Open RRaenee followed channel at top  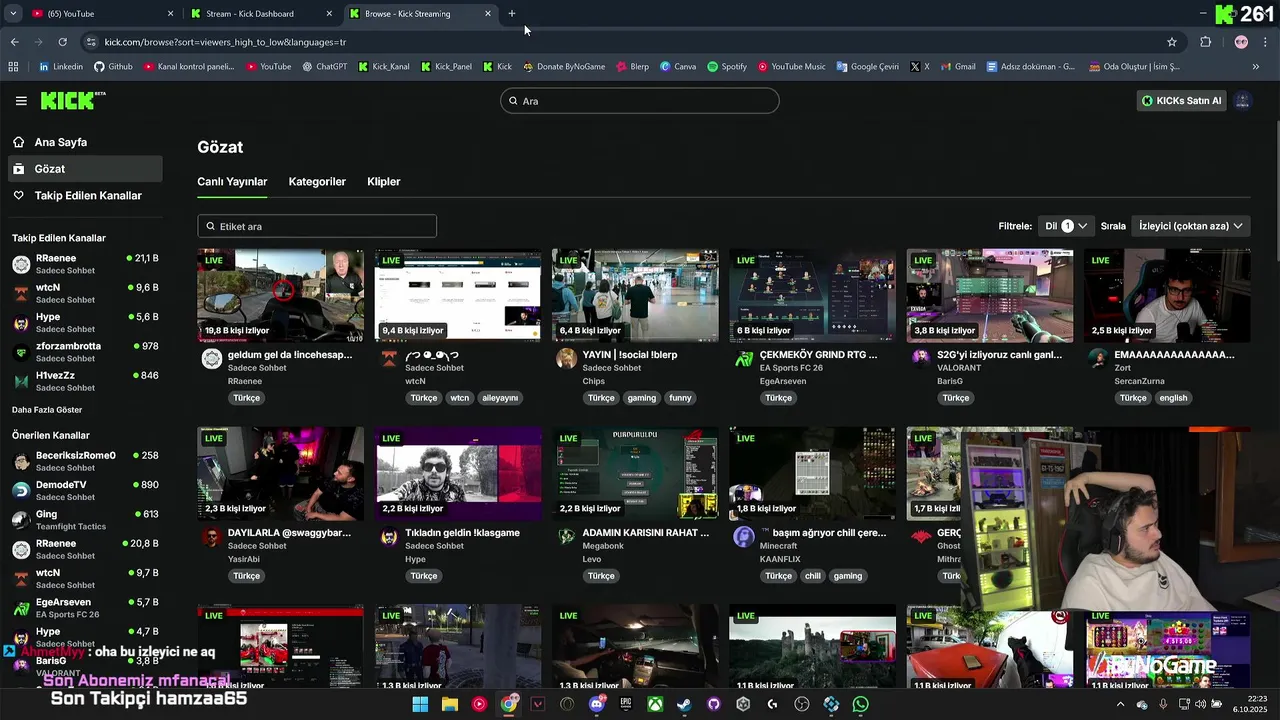(85, 264)
